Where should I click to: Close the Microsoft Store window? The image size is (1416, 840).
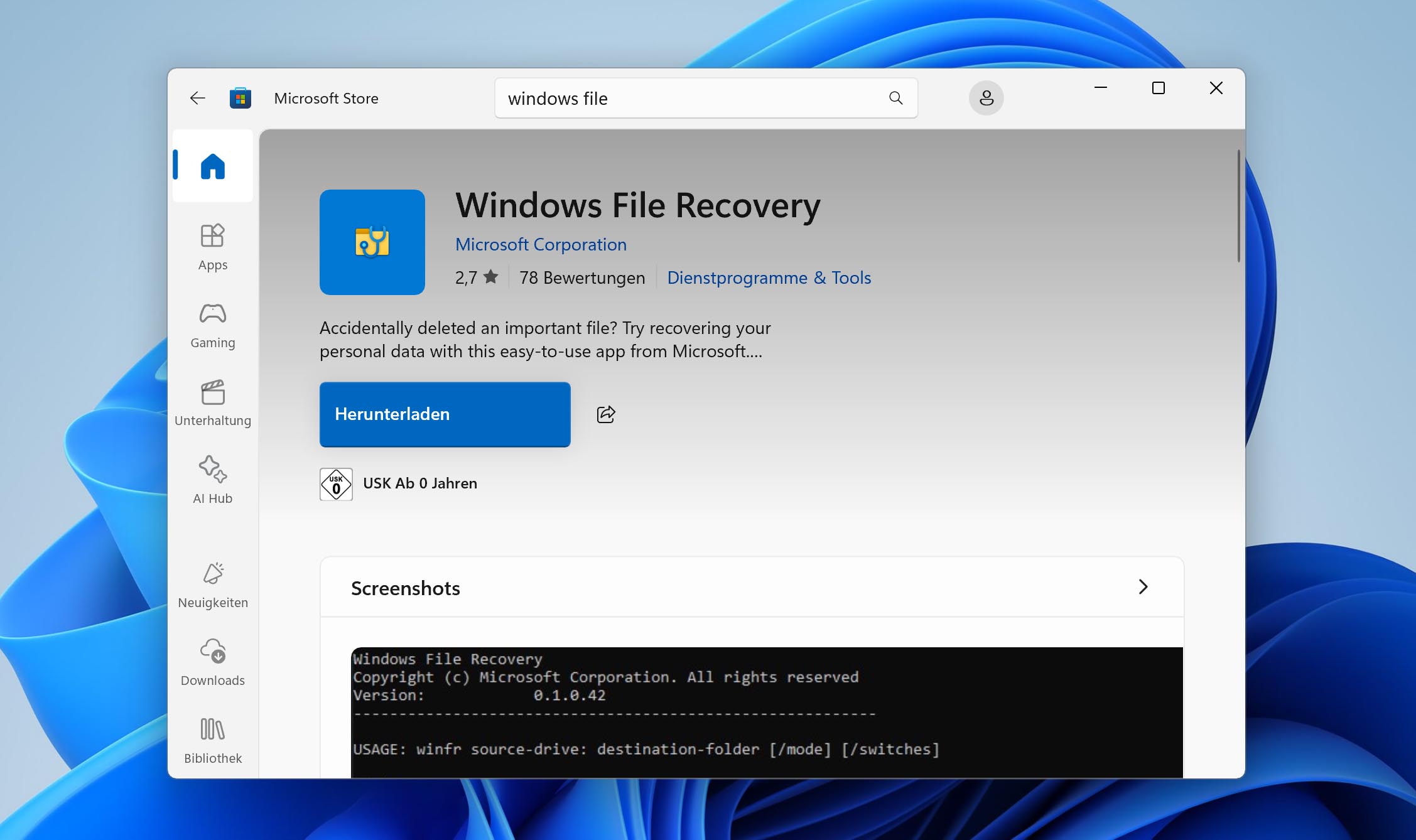tap(1216, 88)
